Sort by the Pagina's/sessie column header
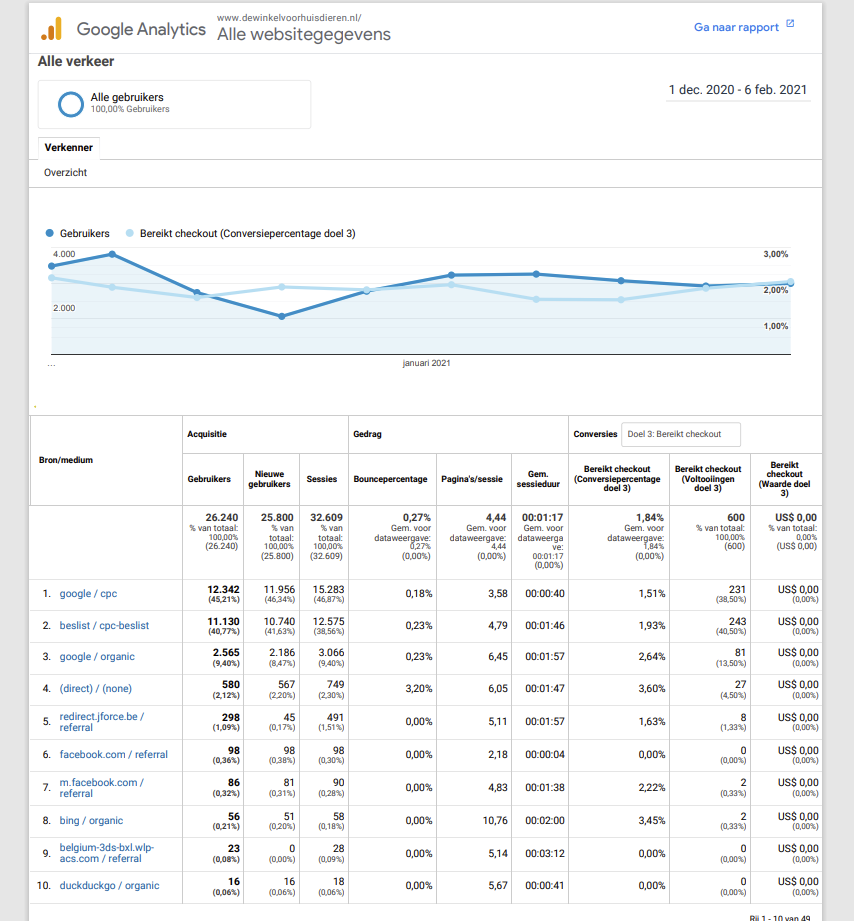The image size is (854, 921). tap(472, 479)
